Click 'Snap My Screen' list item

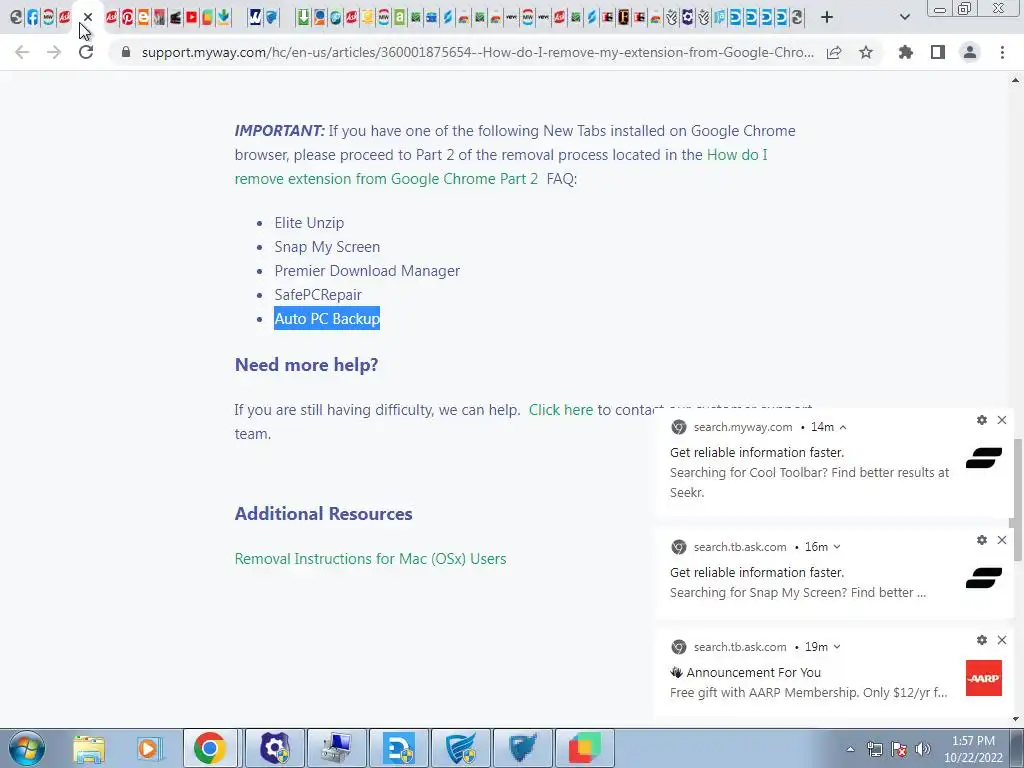coord(327,247)
